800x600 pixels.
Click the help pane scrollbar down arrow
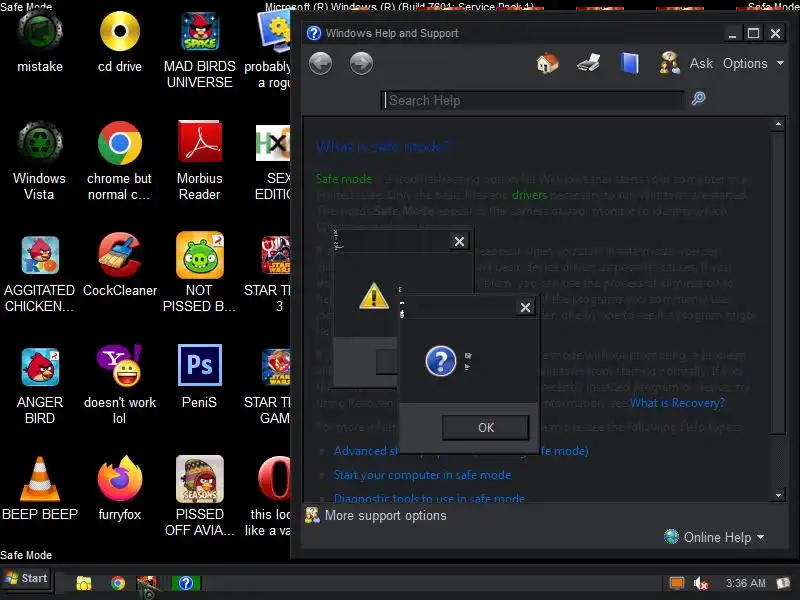coord(778,495)
